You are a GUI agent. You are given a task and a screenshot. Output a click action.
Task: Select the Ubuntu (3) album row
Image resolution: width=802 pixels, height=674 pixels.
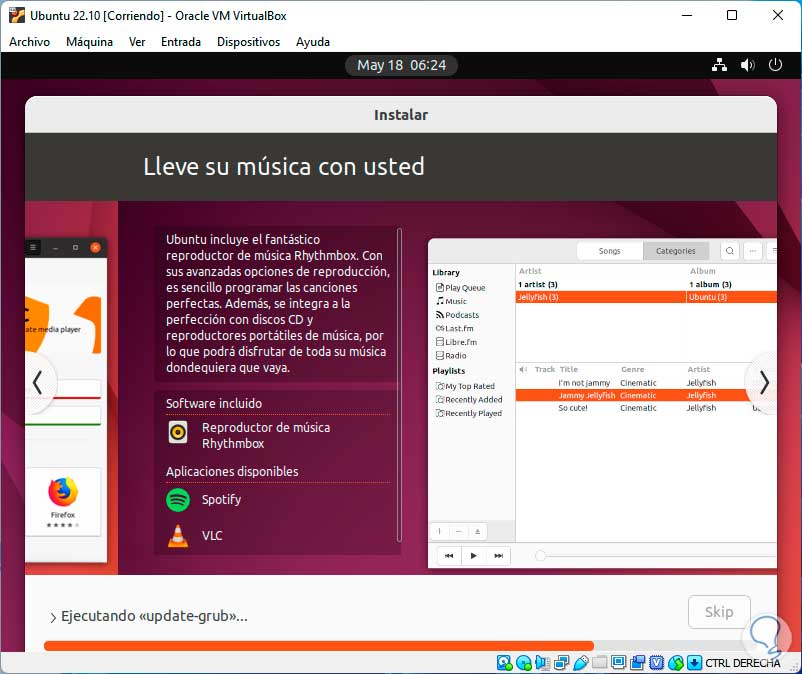(731, 297)
